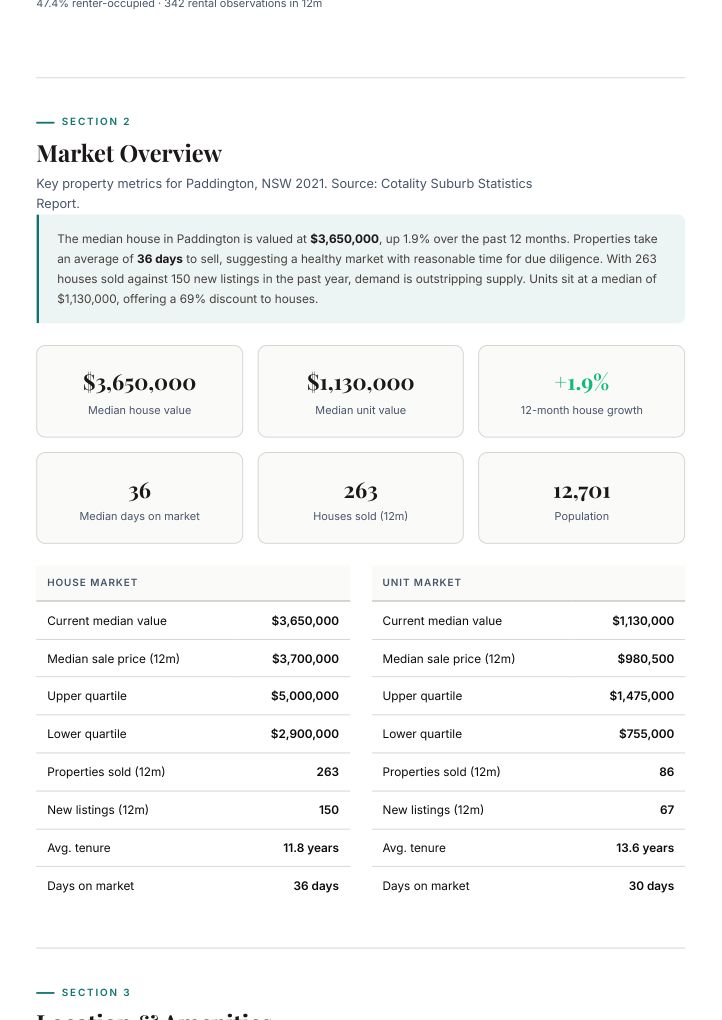Click the unit New listings (12m) label
This screenshot has height=1020, width=722.
tap(433, 810)
